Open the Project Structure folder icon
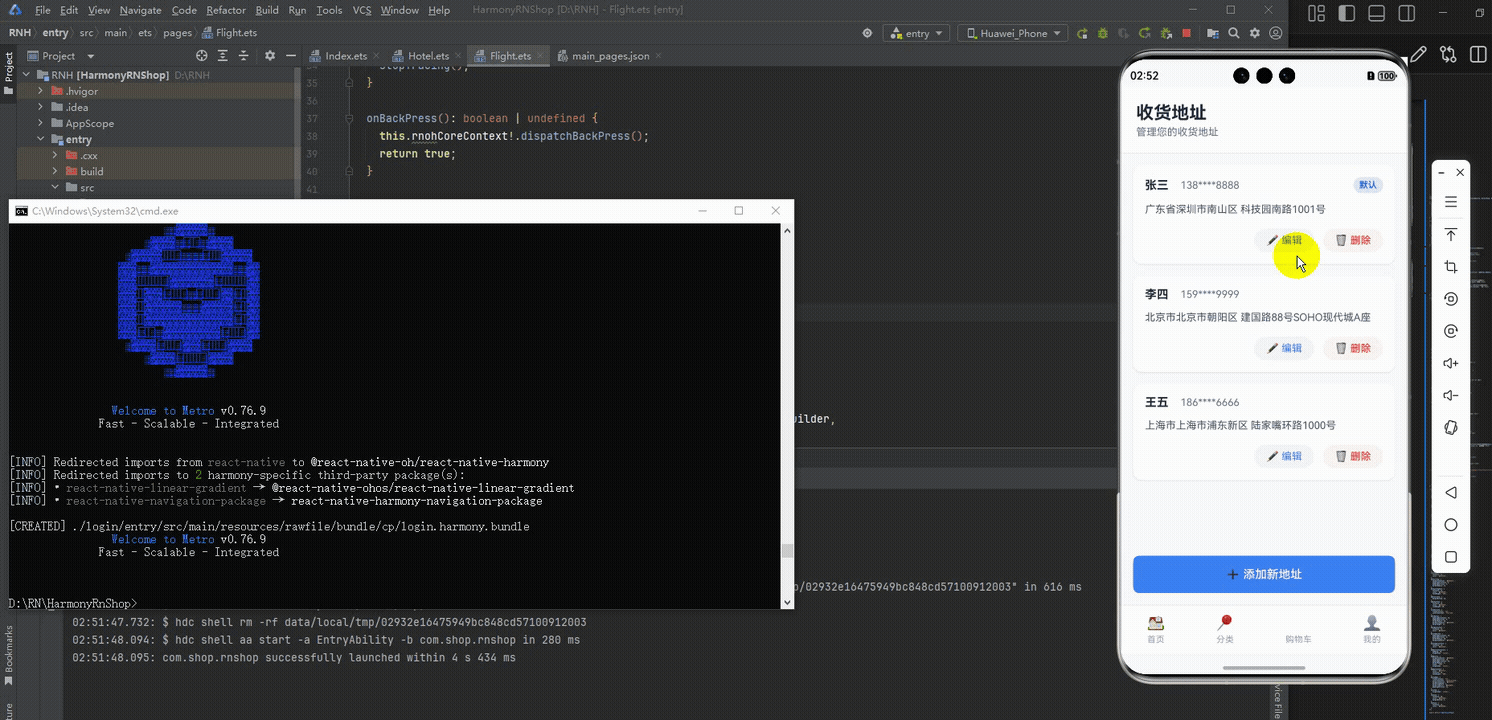Image resolution: width=1492 pixels, height=720 pixels. 1212,33
